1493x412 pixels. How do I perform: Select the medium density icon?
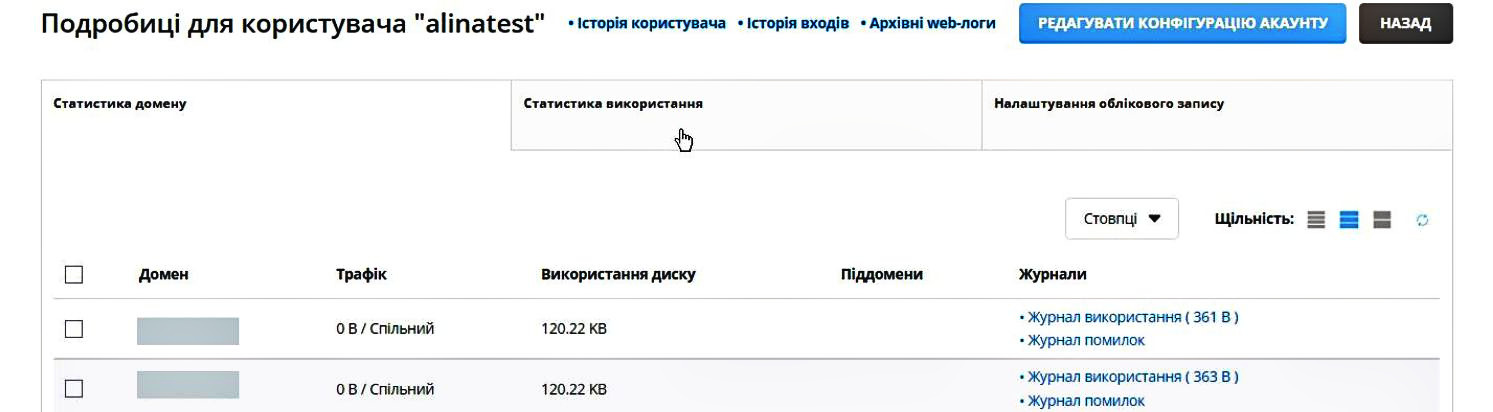pos(1349,220)
